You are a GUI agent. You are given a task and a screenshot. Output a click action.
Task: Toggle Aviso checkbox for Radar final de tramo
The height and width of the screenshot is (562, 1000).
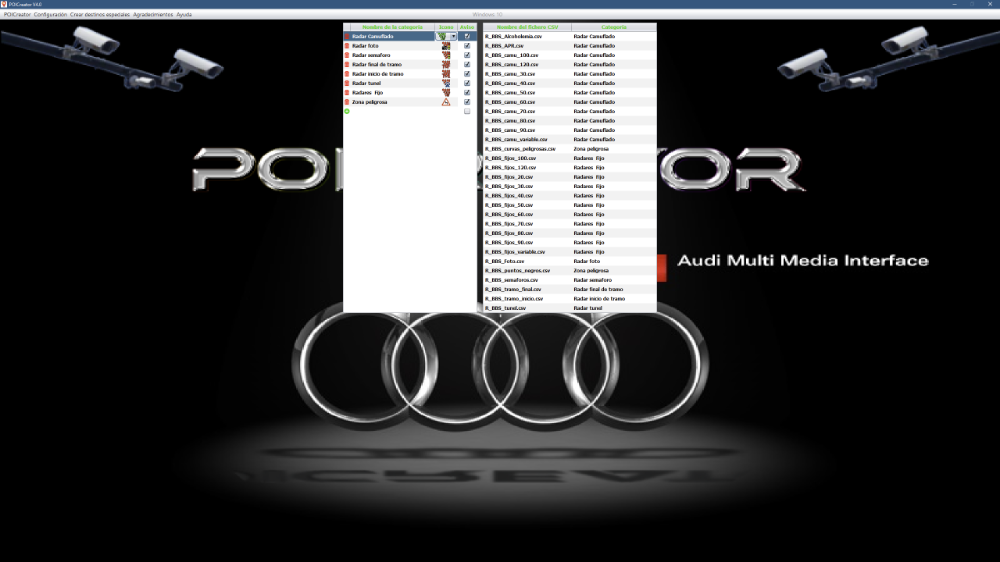(467, 64)
